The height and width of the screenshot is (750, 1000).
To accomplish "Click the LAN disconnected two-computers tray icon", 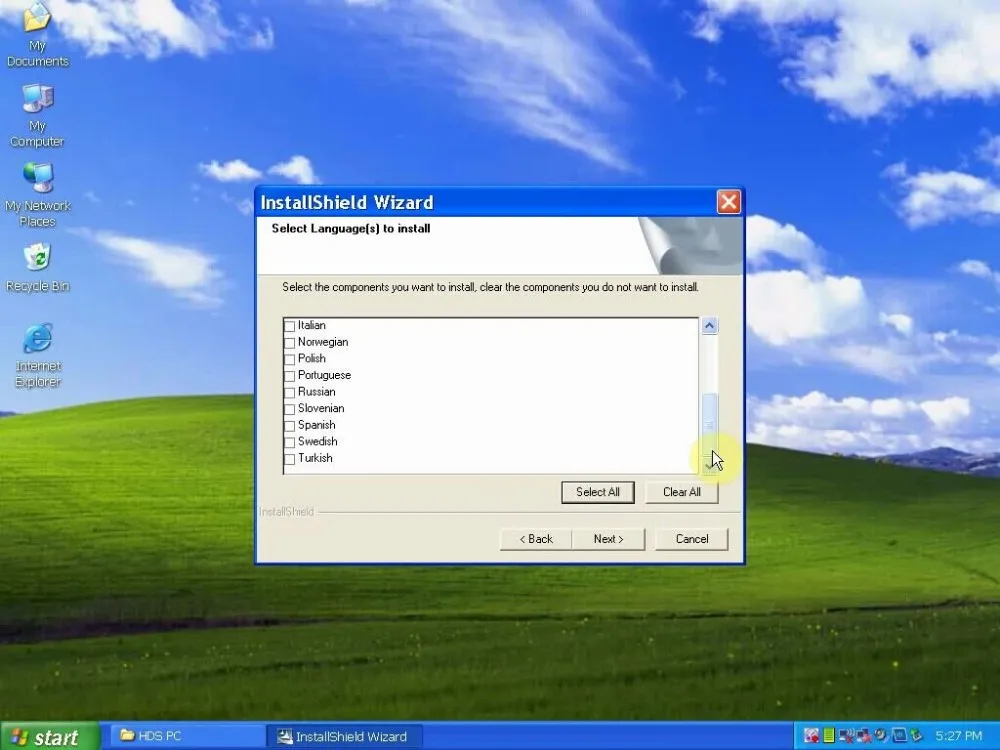I will pyautogui.click(x=864, y=735).
